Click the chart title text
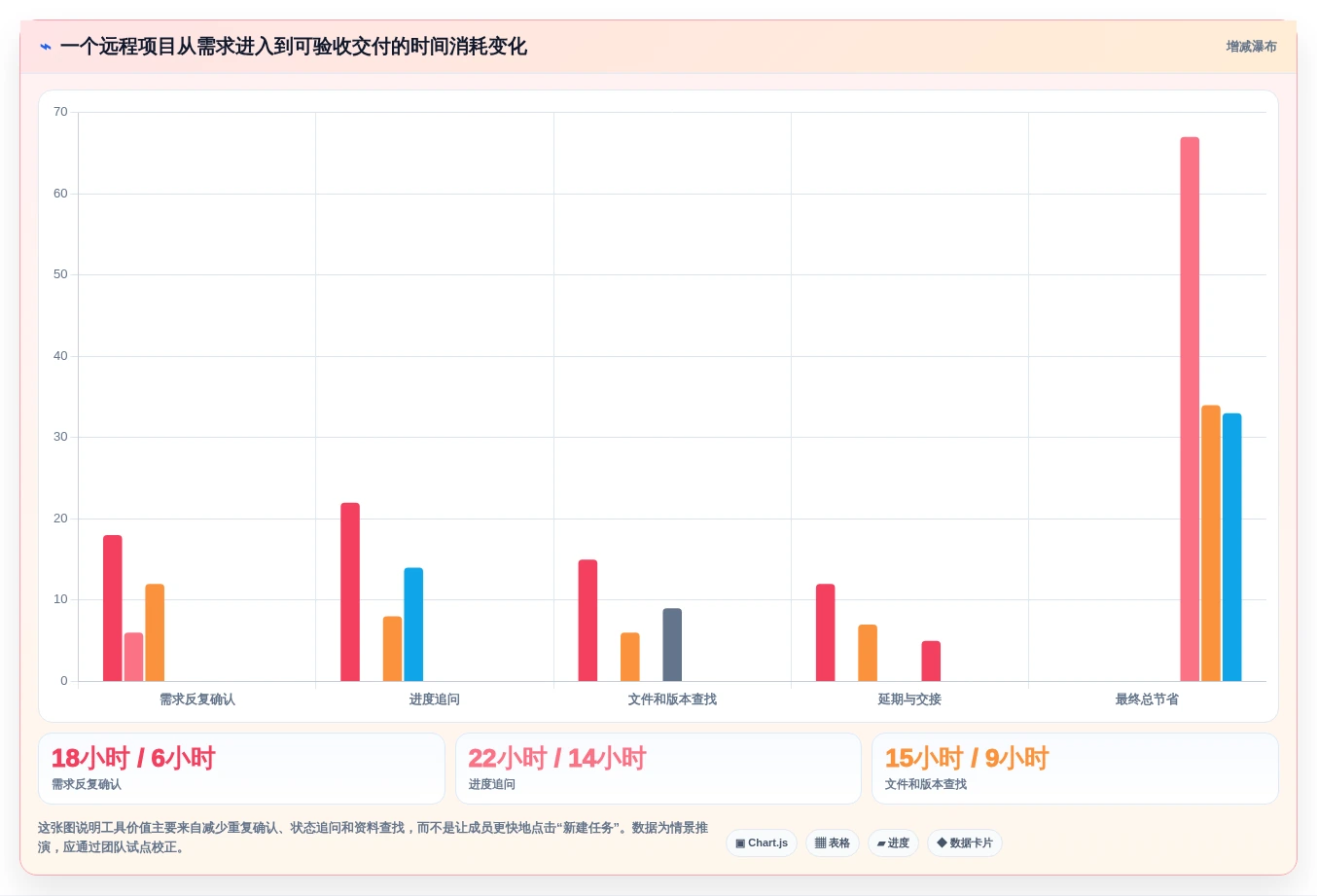The width and height of the screenshot is (1317, 896). coord(293,47)
